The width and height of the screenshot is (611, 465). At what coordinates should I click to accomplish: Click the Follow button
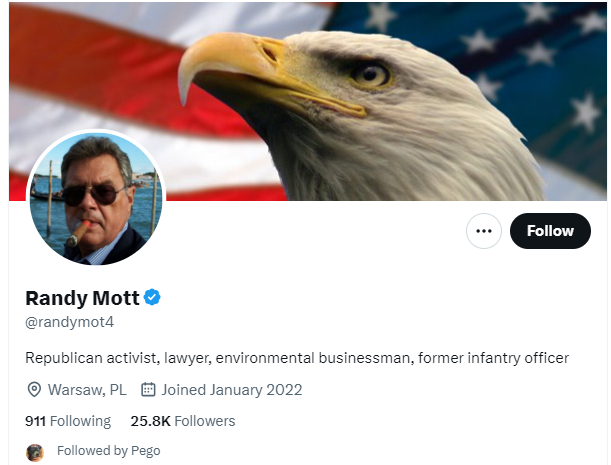[550, 231]
